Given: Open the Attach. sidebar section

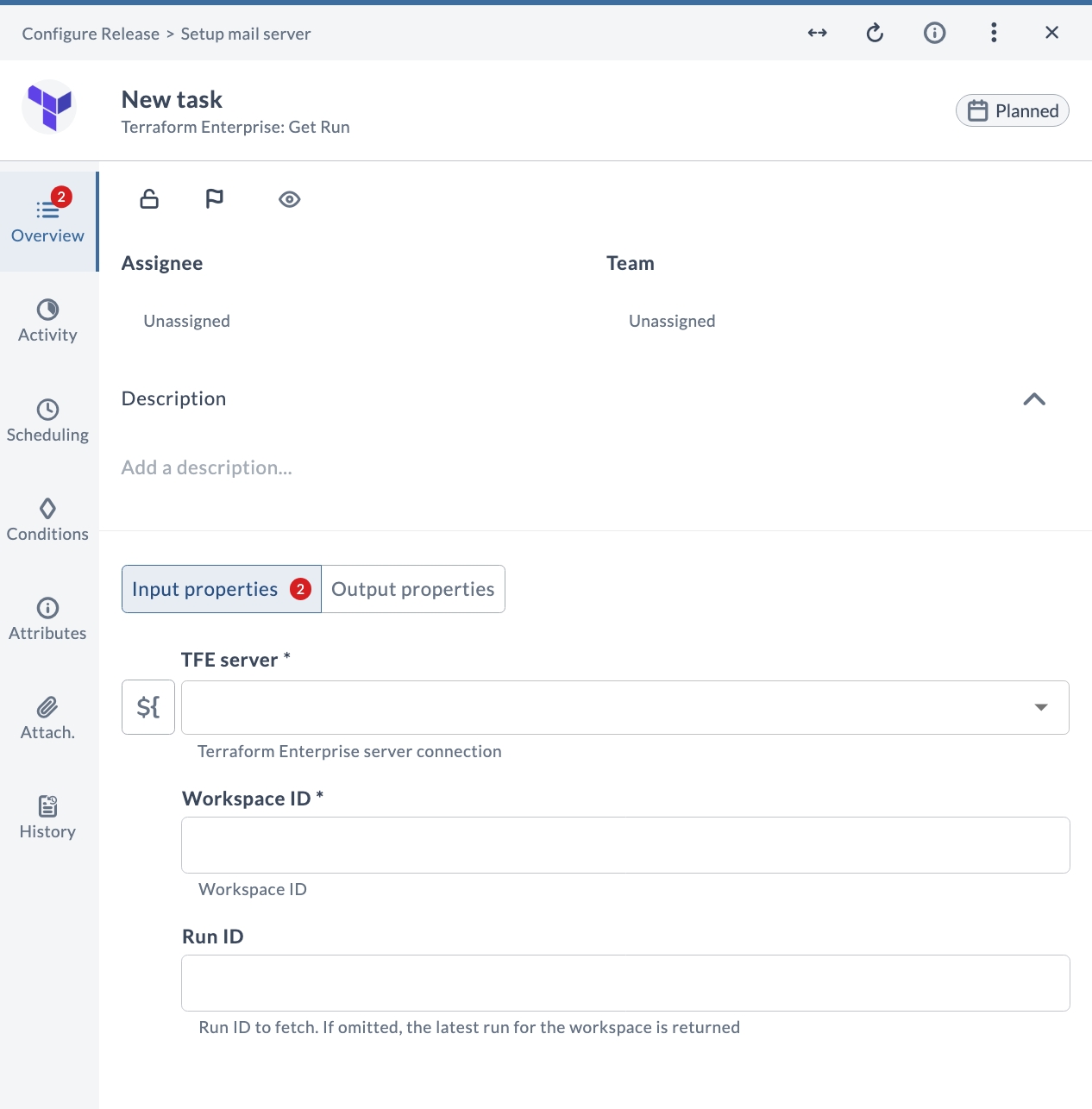Looking at the screenshot, I should (x=48, y=718).
